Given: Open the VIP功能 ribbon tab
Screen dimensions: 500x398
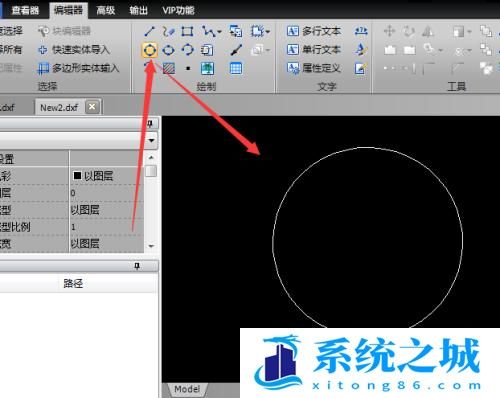Looking at the screenshot, I should click(178, 10).
